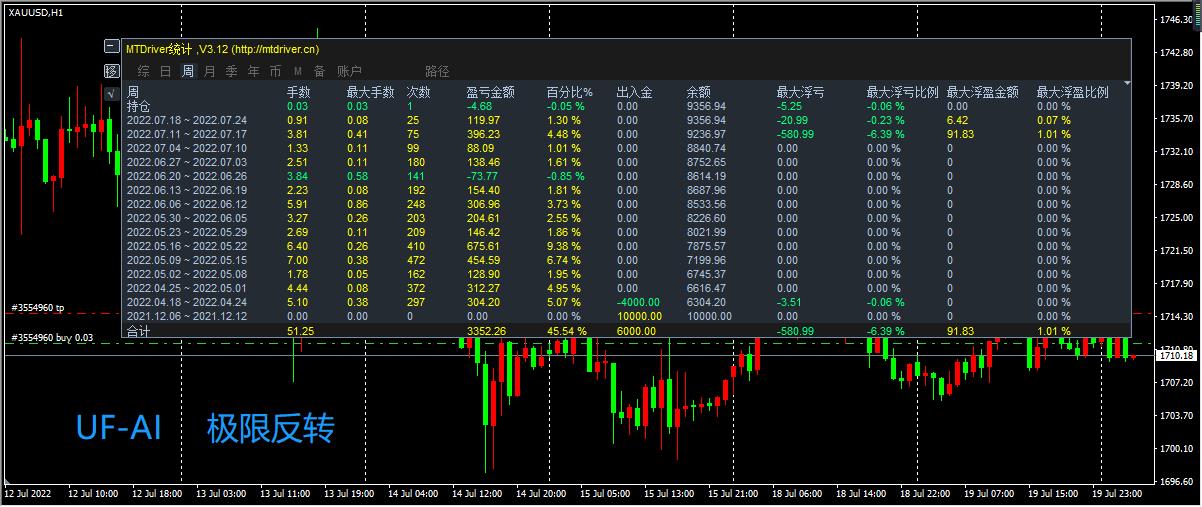Image resolution: width=1202 pixels, height=507 pixels.
Task: Open the M magic-number tab
Action: point(298,71)
